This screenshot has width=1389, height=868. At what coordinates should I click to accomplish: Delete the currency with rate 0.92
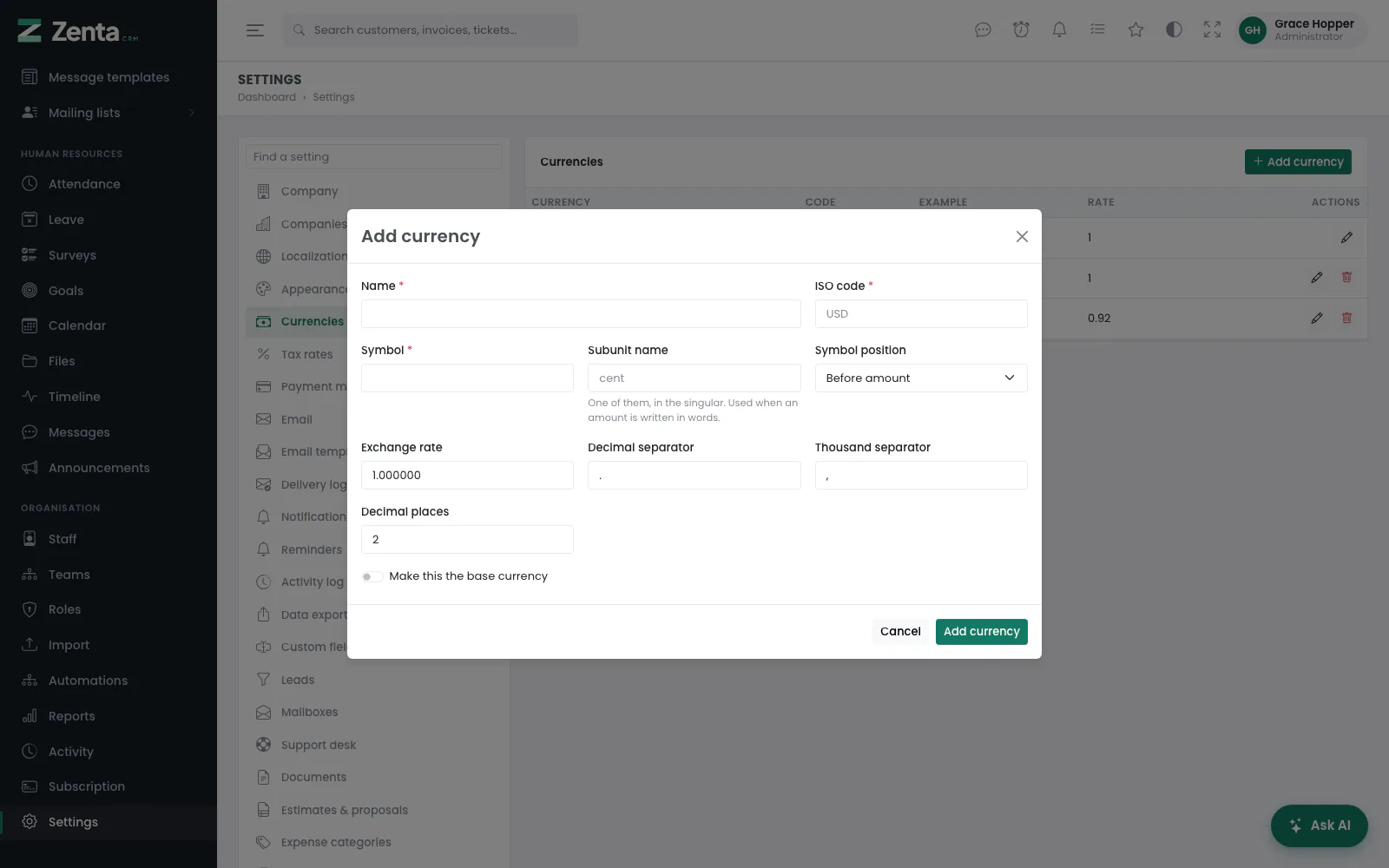click(x=1346, y=319)
